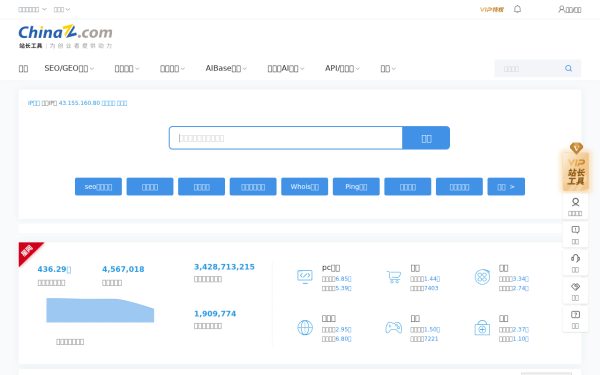
Task: Click the blue area trend chart
Action: click(x=100, y=310)
